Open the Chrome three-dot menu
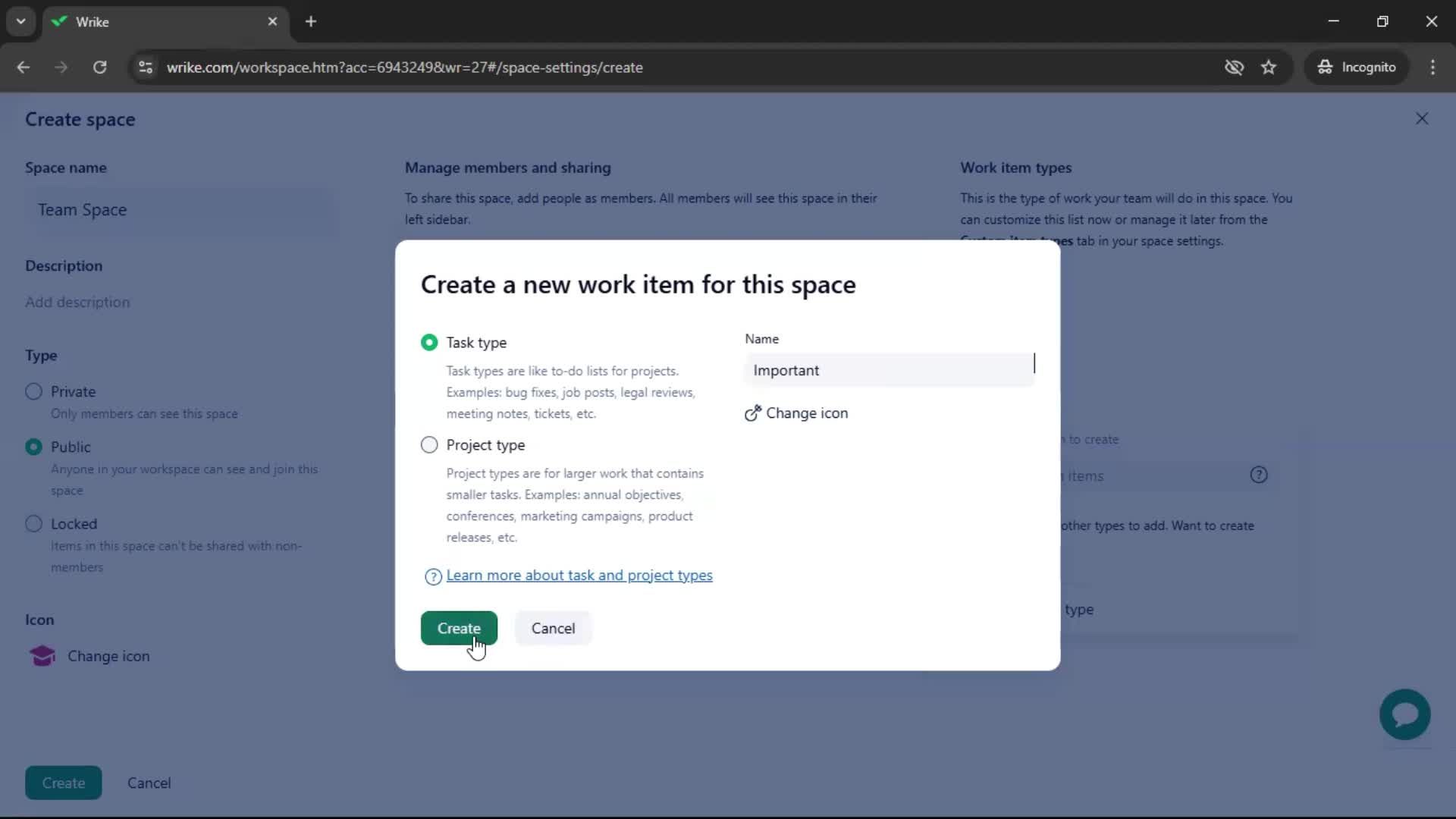This screenshot has height=819, width=1456. [x=1432, y=67]
